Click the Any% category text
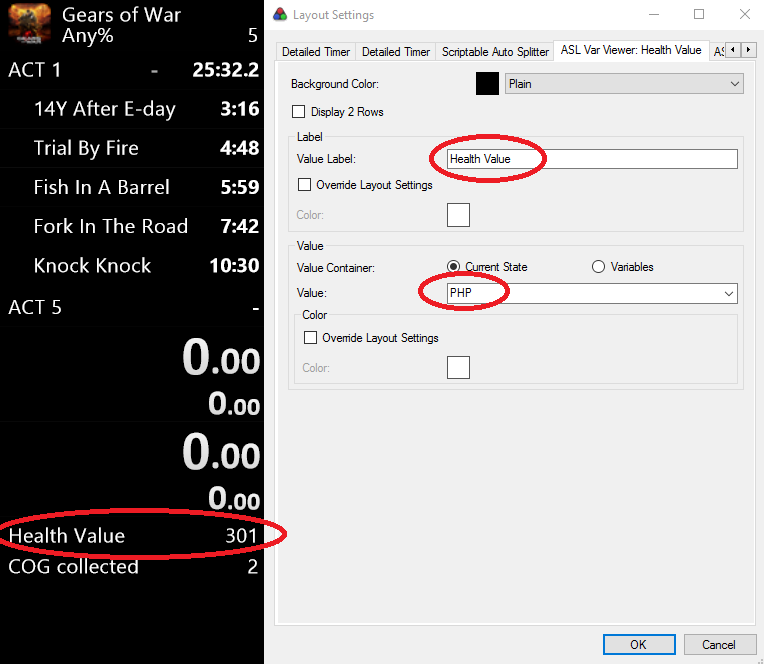 (x=88, y=36)
